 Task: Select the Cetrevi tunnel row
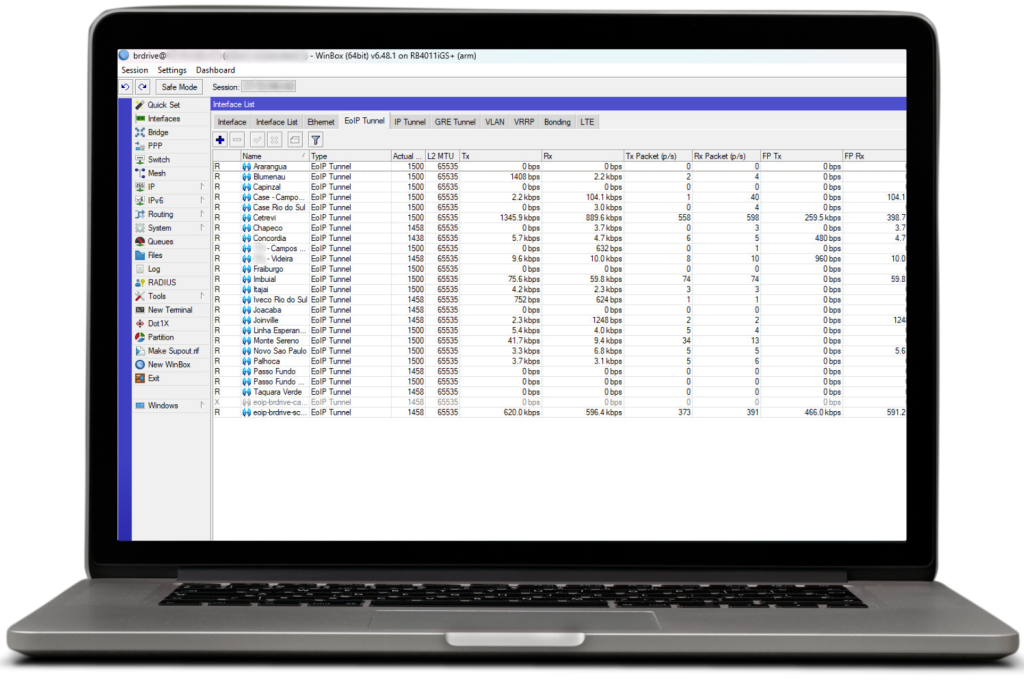coord(559,217)
